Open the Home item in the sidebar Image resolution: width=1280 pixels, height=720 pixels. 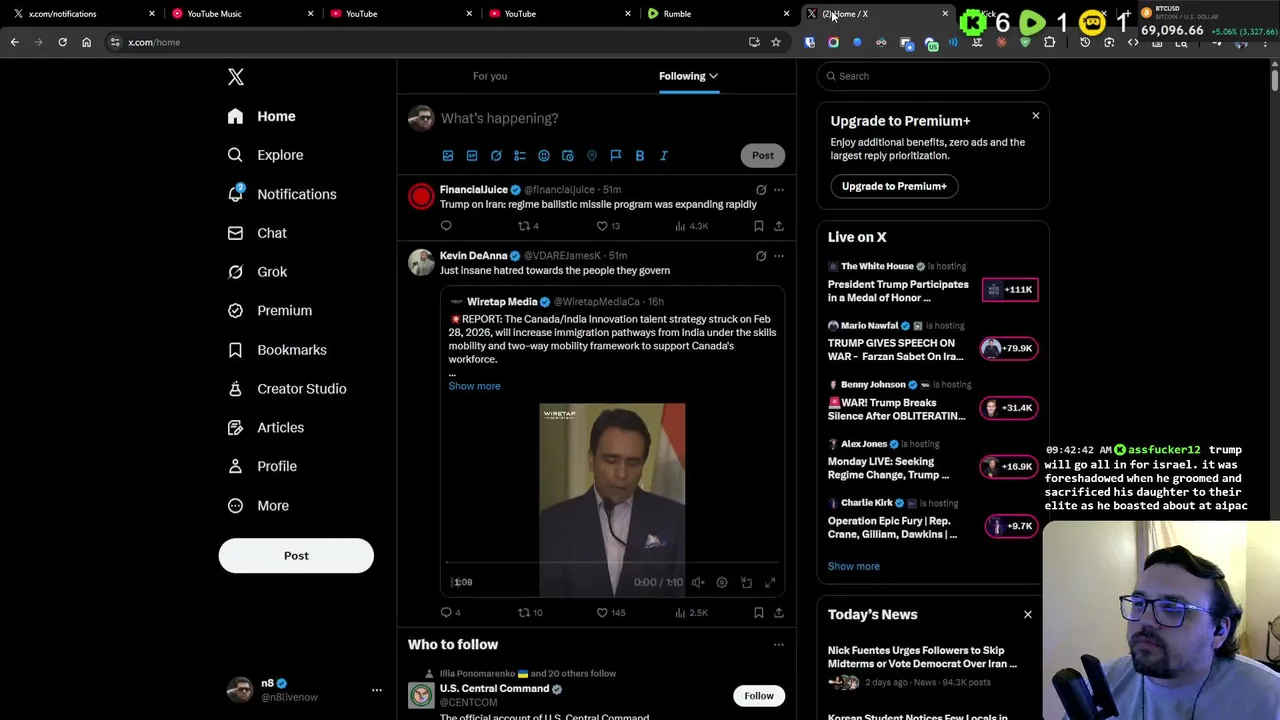[x=261, y=117]
